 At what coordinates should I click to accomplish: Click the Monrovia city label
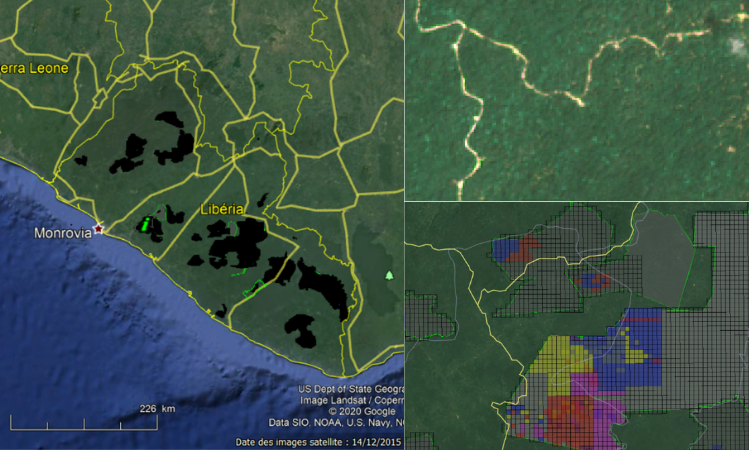63,233
